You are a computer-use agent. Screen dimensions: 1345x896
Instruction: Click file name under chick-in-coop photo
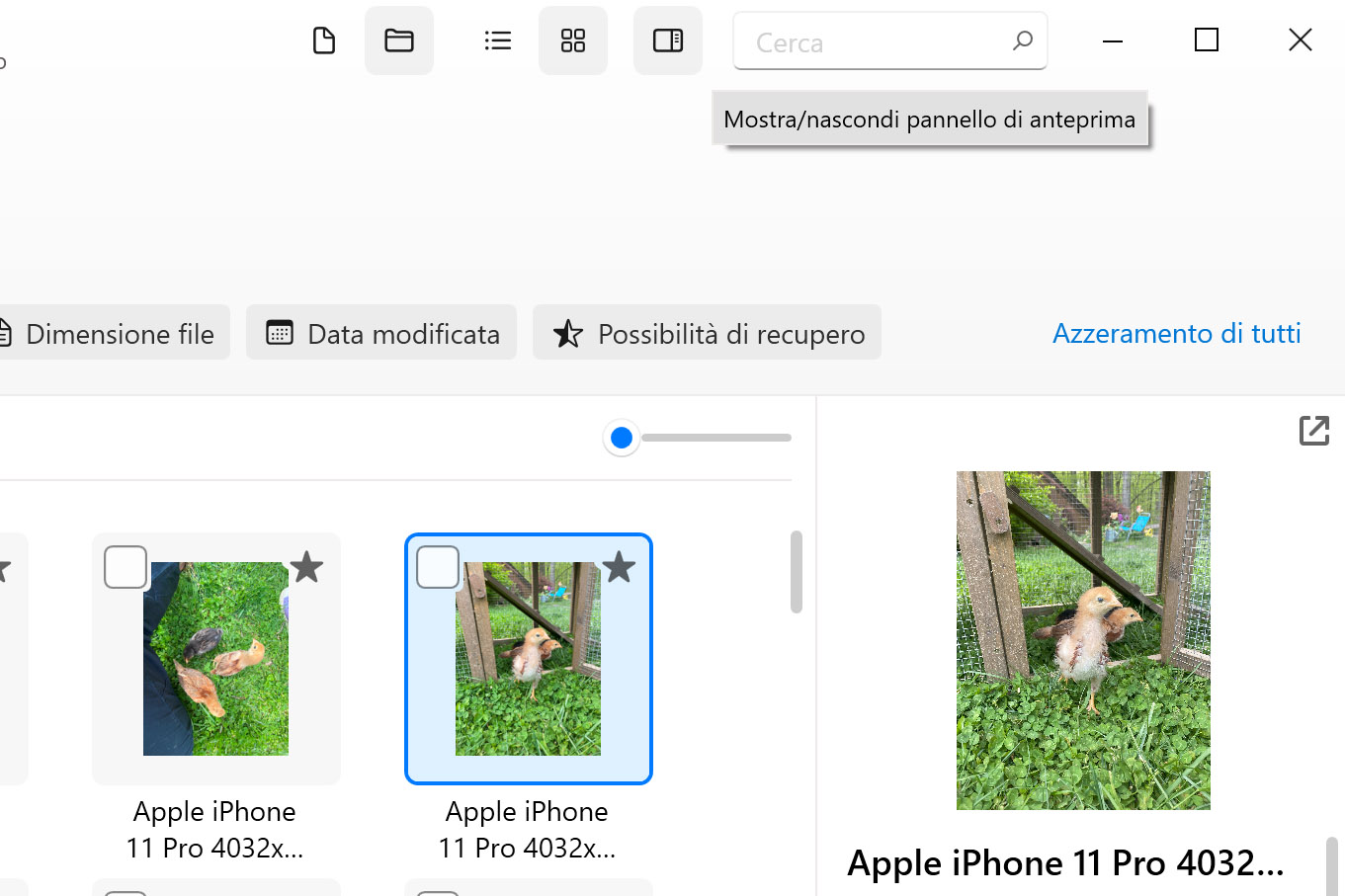pos(527,830)
